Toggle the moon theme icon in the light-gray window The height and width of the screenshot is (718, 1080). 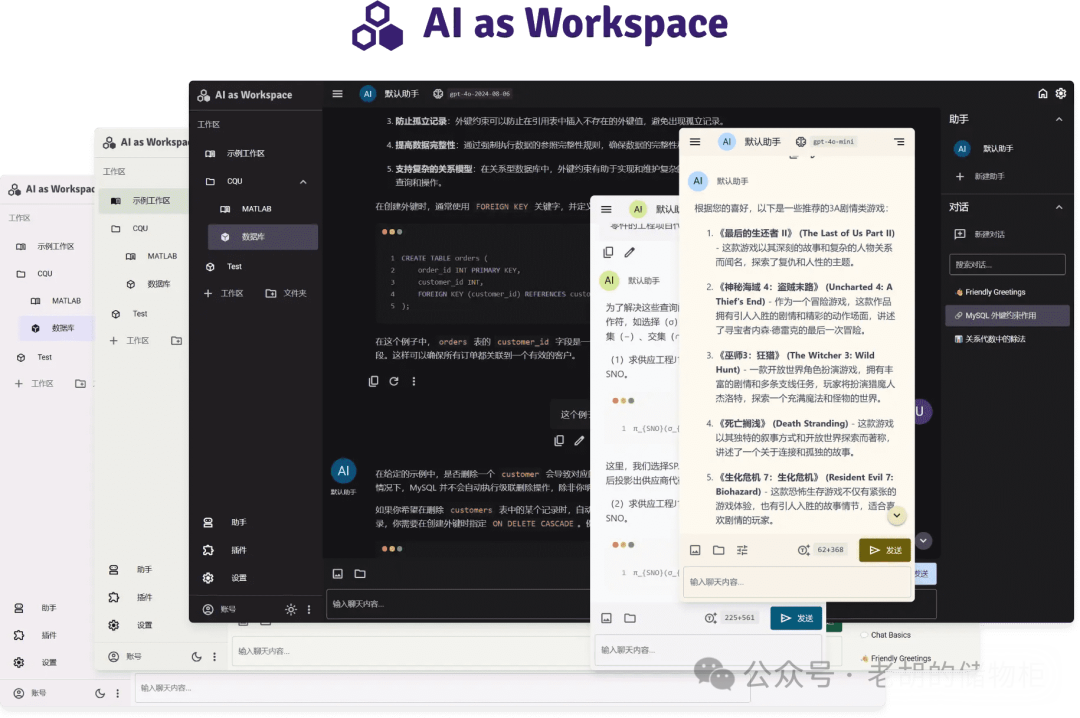196,657
